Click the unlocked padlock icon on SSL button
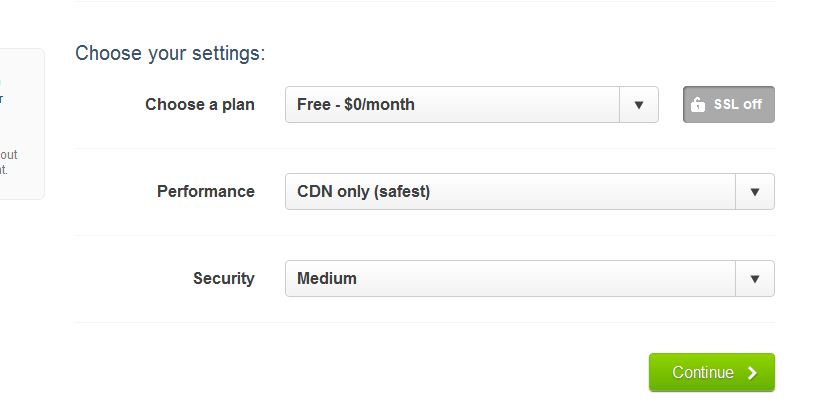 [x=697, y=104]
